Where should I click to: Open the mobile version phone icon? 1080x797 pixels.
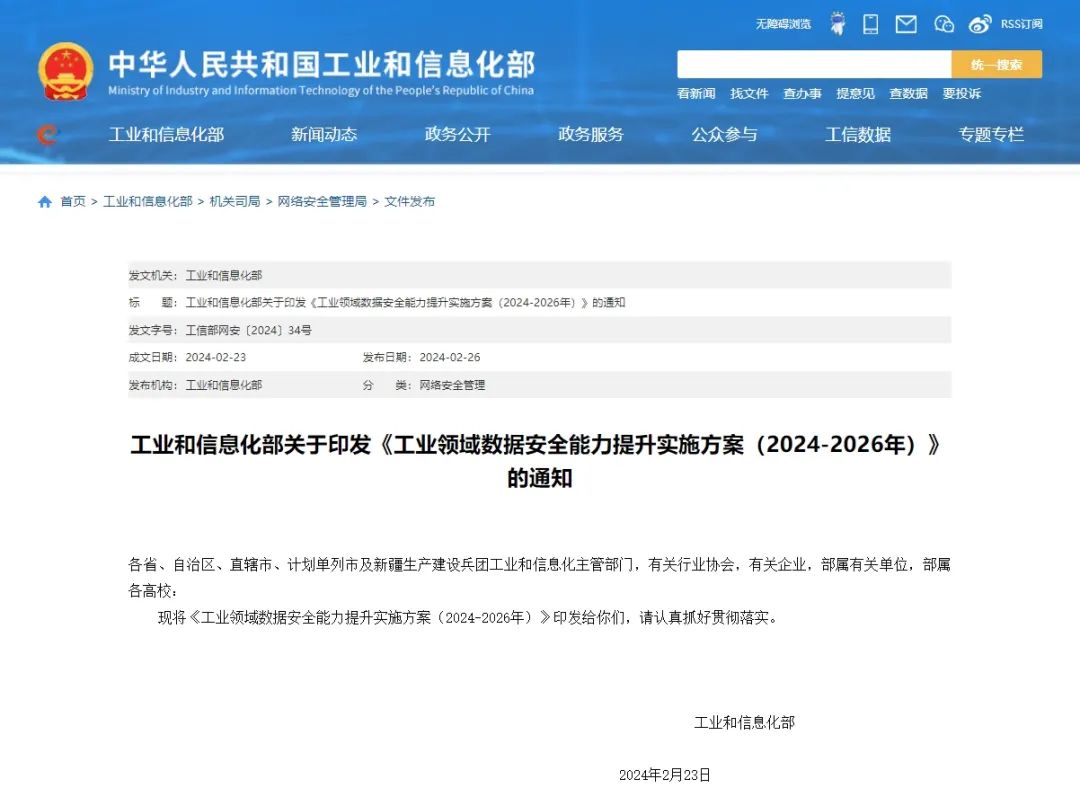coord(871,24)
